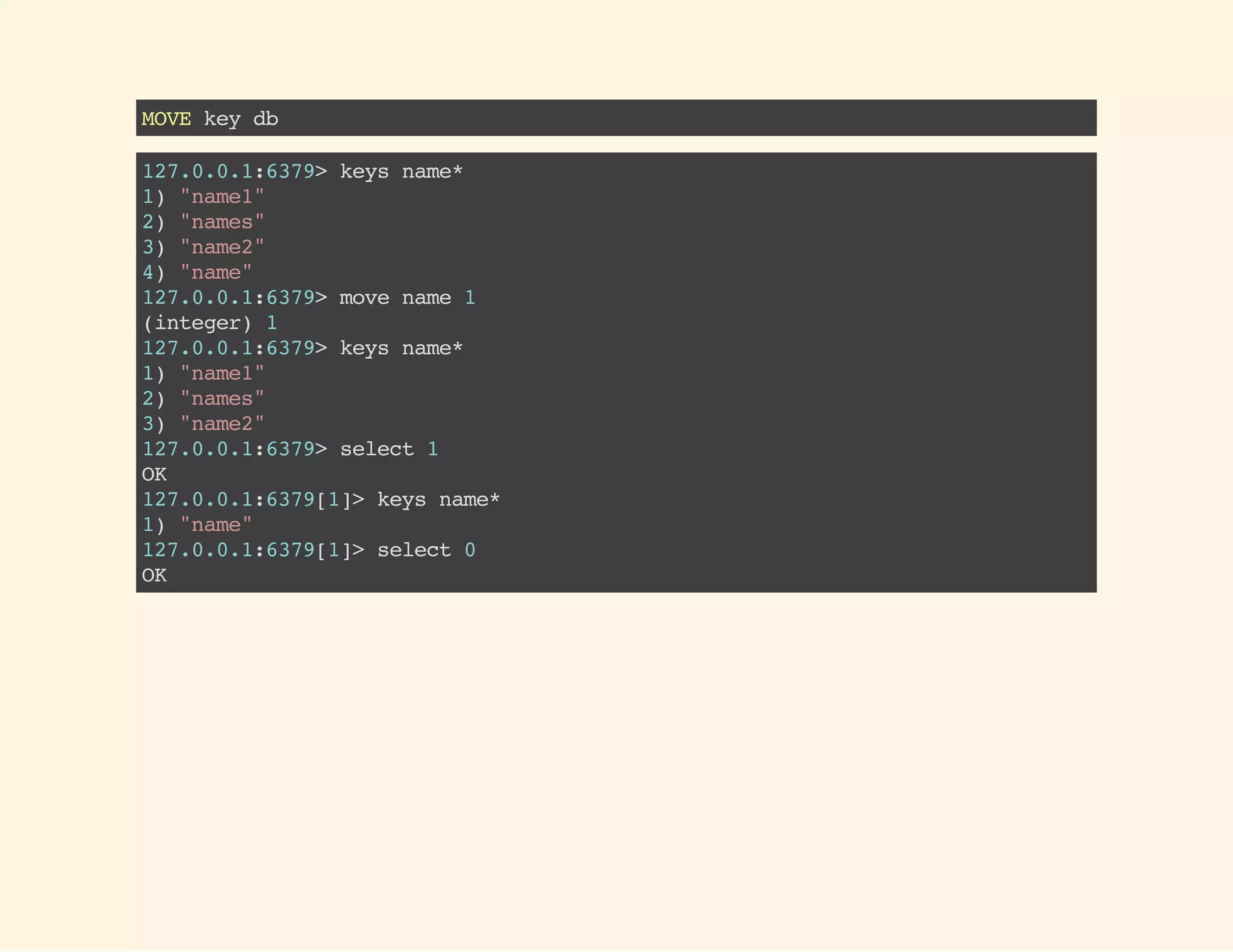Click first "name1" entry in top list
This screenshot has width=1233, height=952.
(x=222, y=197)
